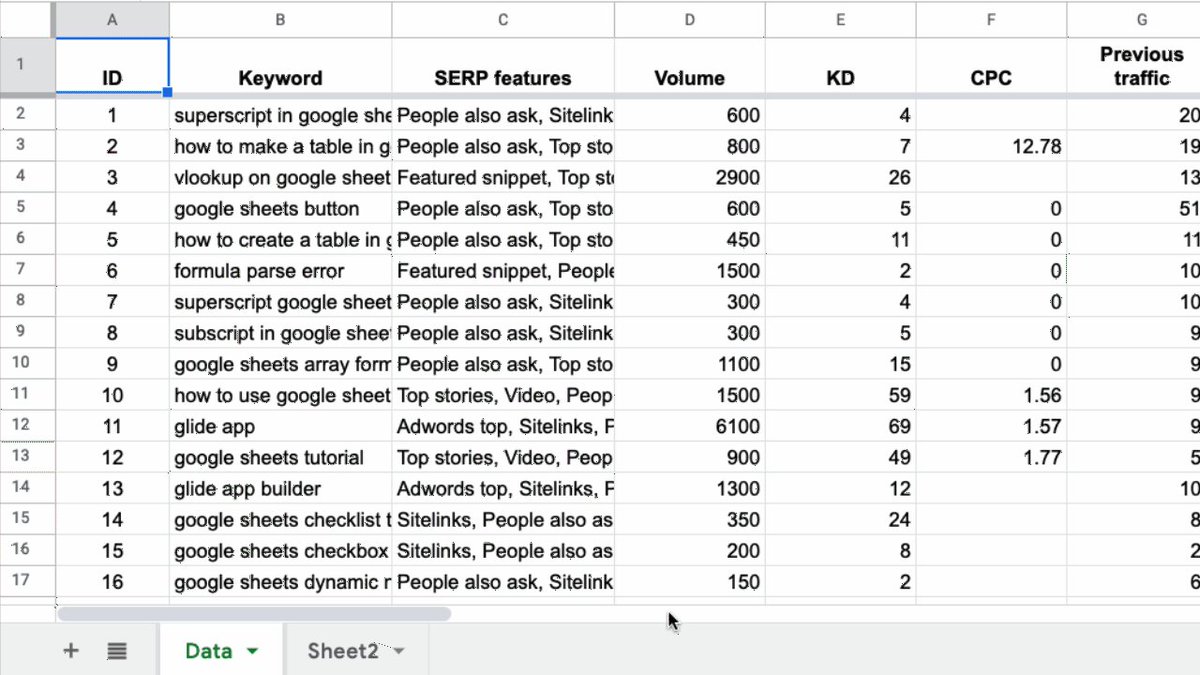Select column F header
This screenshot has height=675, width=1200.
(x=991, y=19)
